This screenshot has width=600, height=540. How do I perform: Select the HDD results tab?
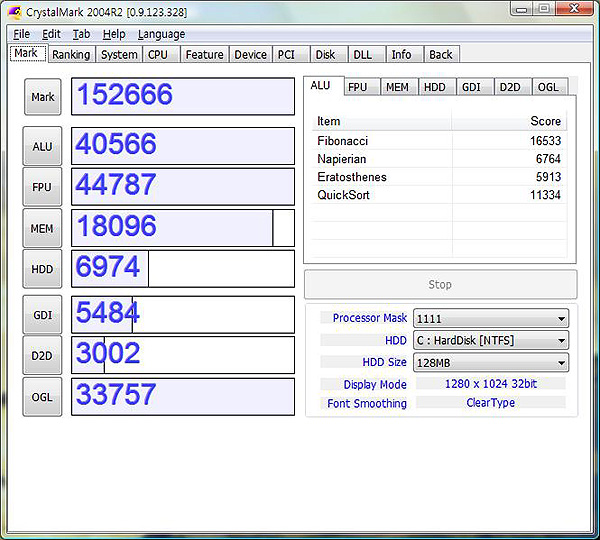(x=437, y=87)
